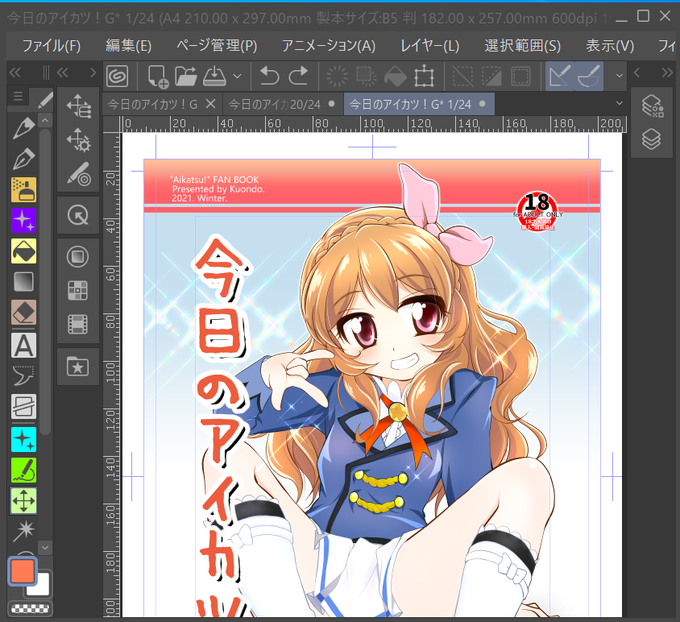Select the Pen tool
680x622 pixels.
click(23, 128)
